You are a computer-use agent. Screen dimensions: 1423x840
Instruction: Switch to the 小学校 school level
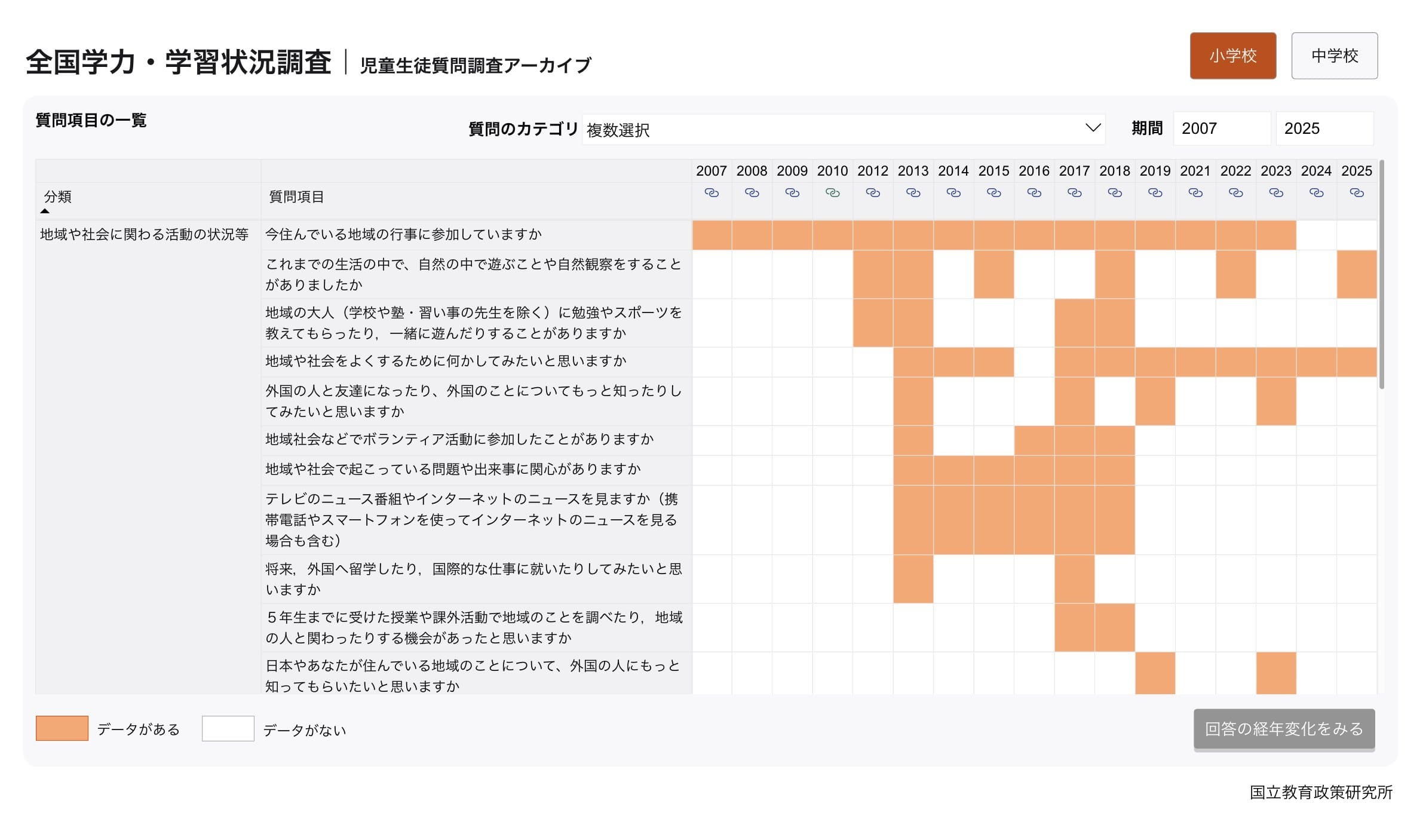point(1232,56)
